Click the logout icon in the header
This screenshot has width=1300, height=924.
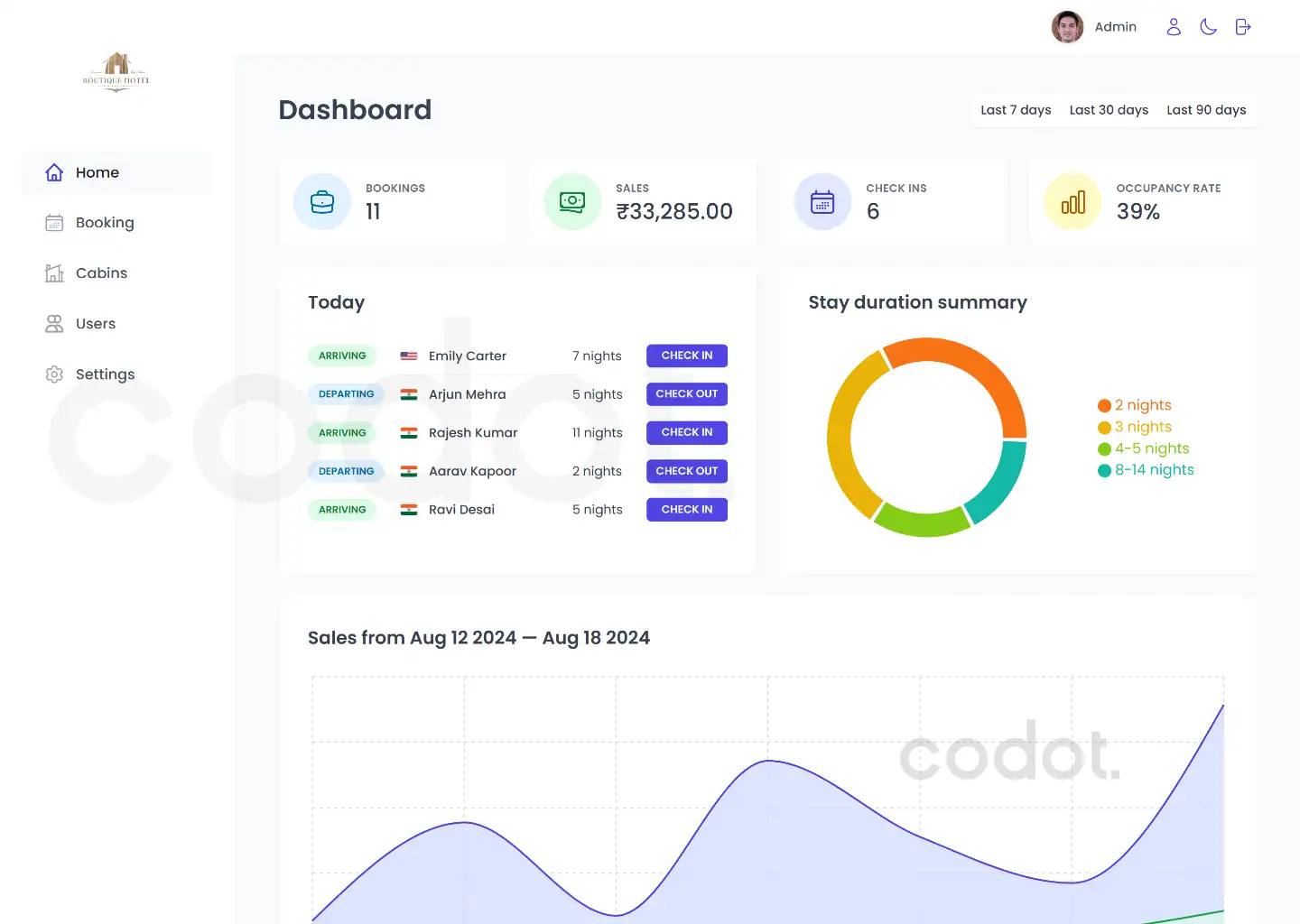click(1242, 26)
